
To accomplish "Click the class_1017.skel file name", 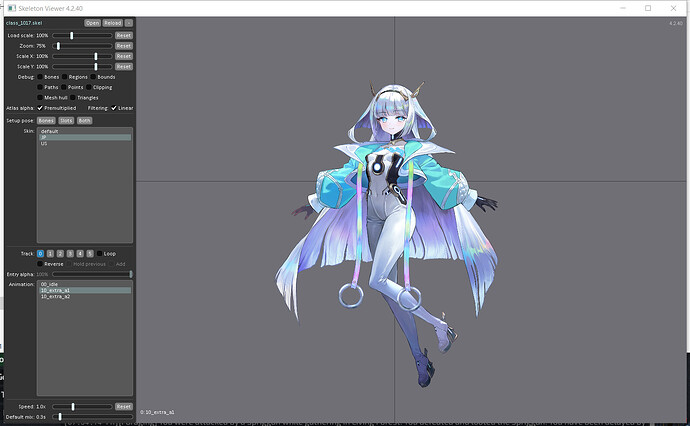I will coord(24,23).
